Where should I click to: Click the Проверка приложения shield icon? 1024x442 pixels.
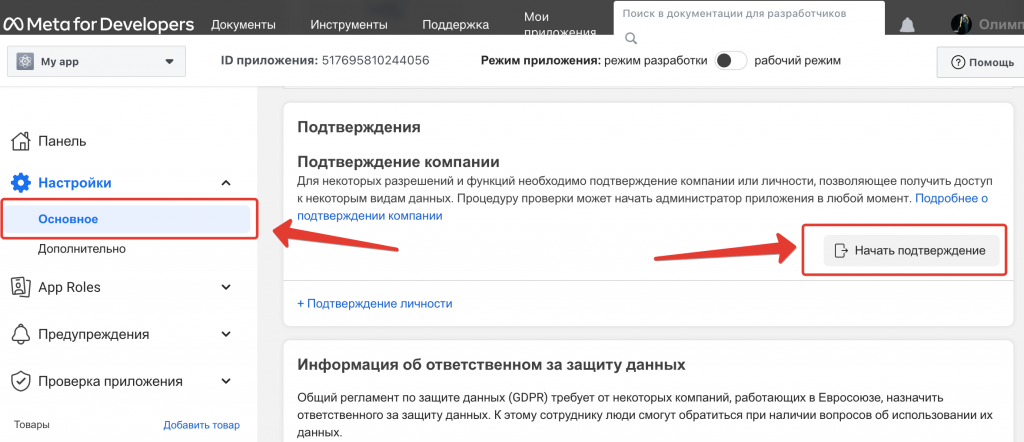pyautogui.click(x=22, y=381)
